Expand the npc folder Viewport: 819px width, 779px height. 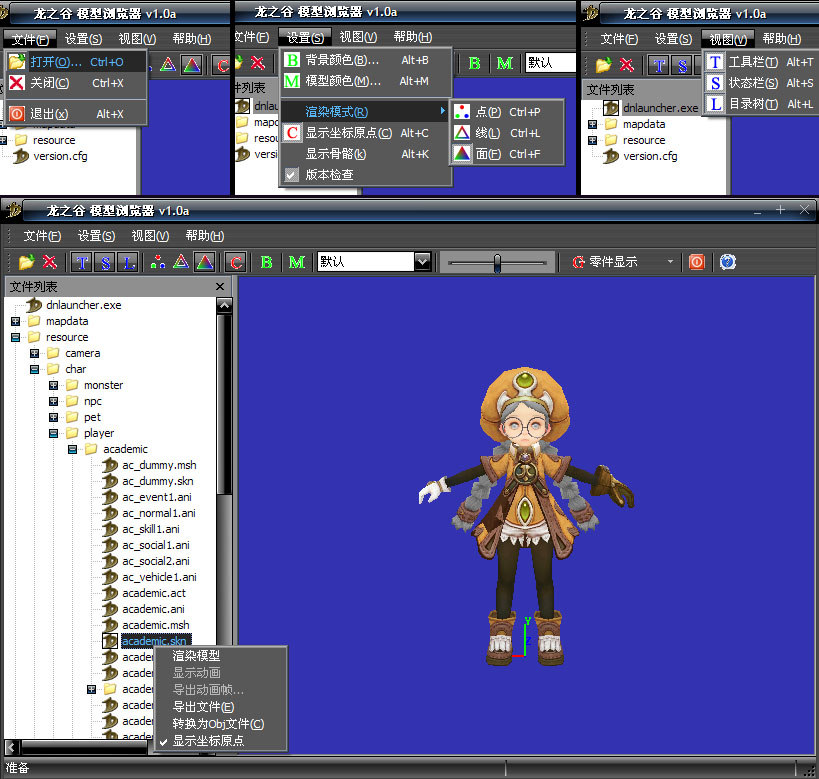tap(53, 401)
